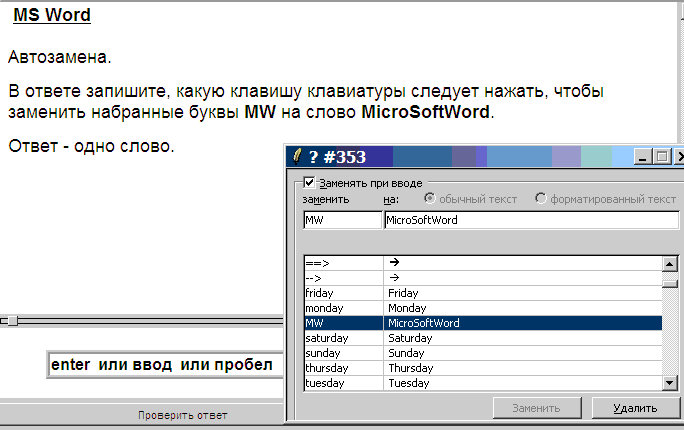Click the answer field with 'enter или ввод или пробел'
Viewport: 684px width, 430px height.
pos(165,365)
